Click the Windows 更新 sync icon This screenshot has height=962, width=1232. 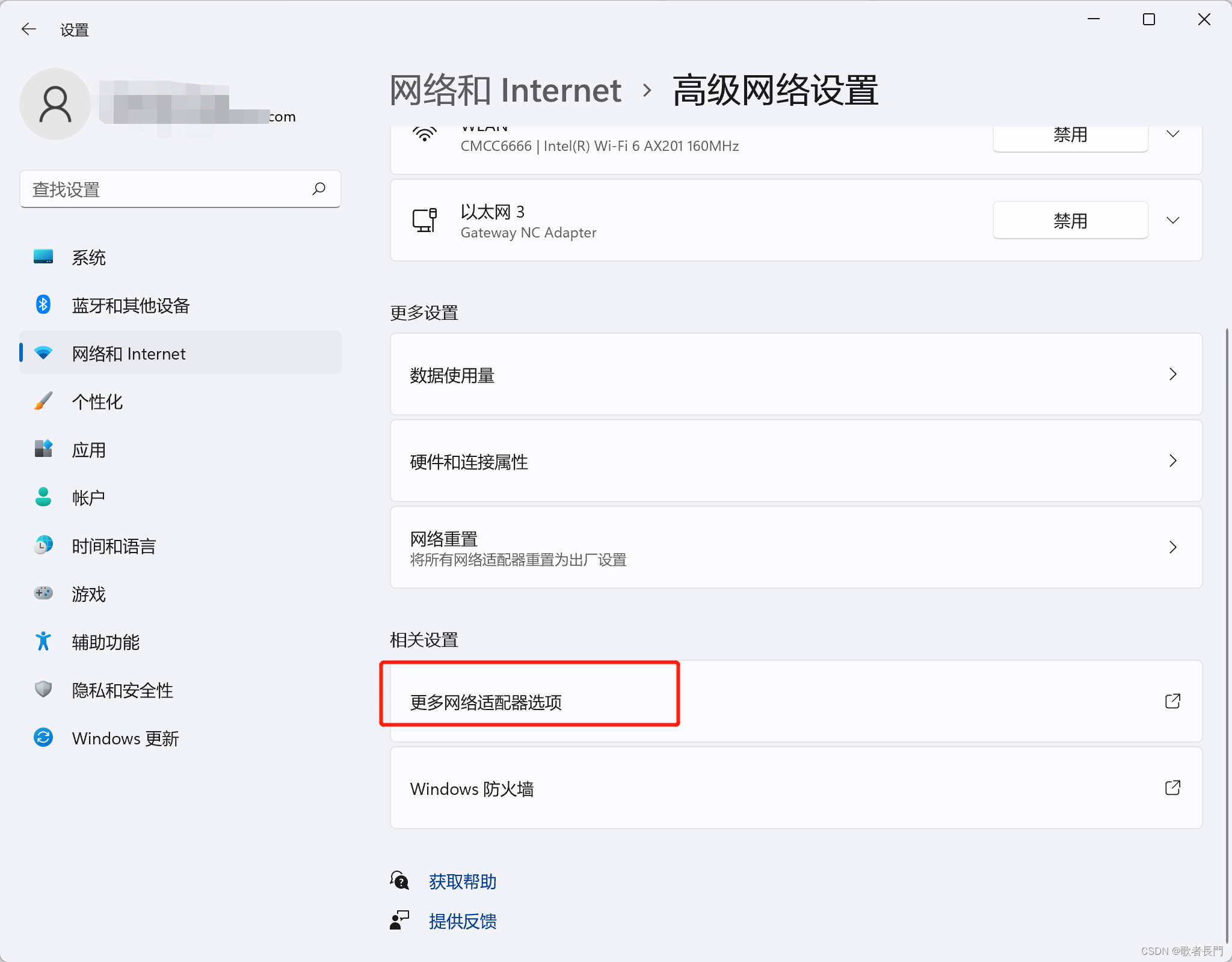tap(43, 738)
